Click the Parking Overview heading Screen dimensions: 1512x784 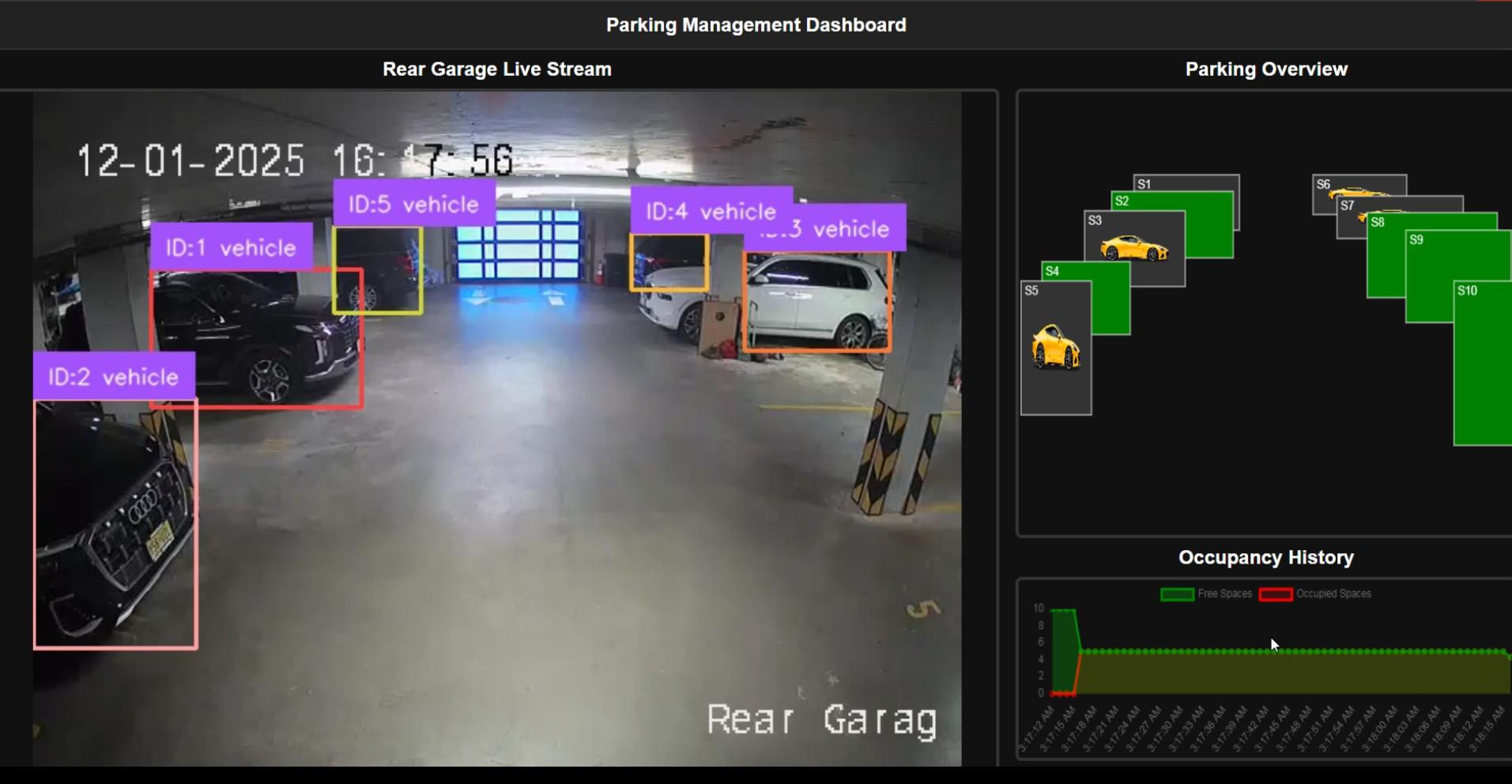(1266, 70)
